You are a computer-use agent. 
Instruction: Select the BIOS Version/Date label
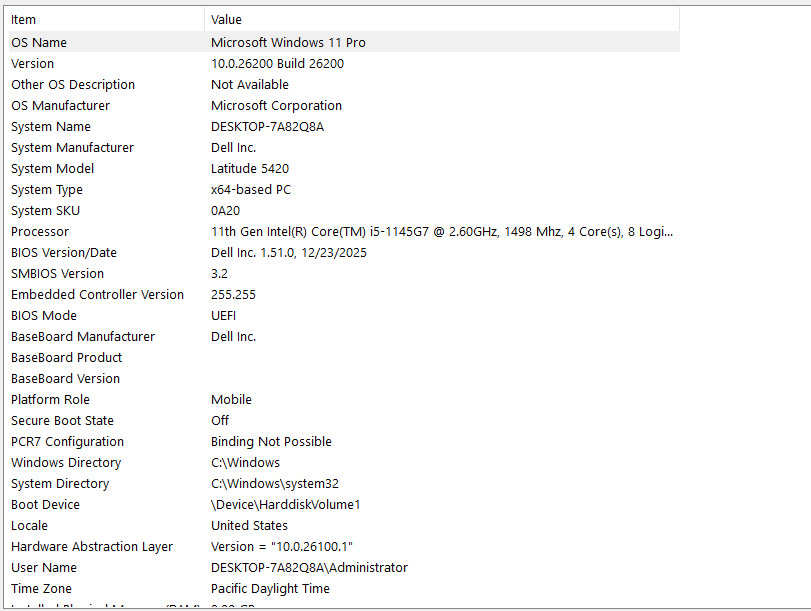[64, 252]
